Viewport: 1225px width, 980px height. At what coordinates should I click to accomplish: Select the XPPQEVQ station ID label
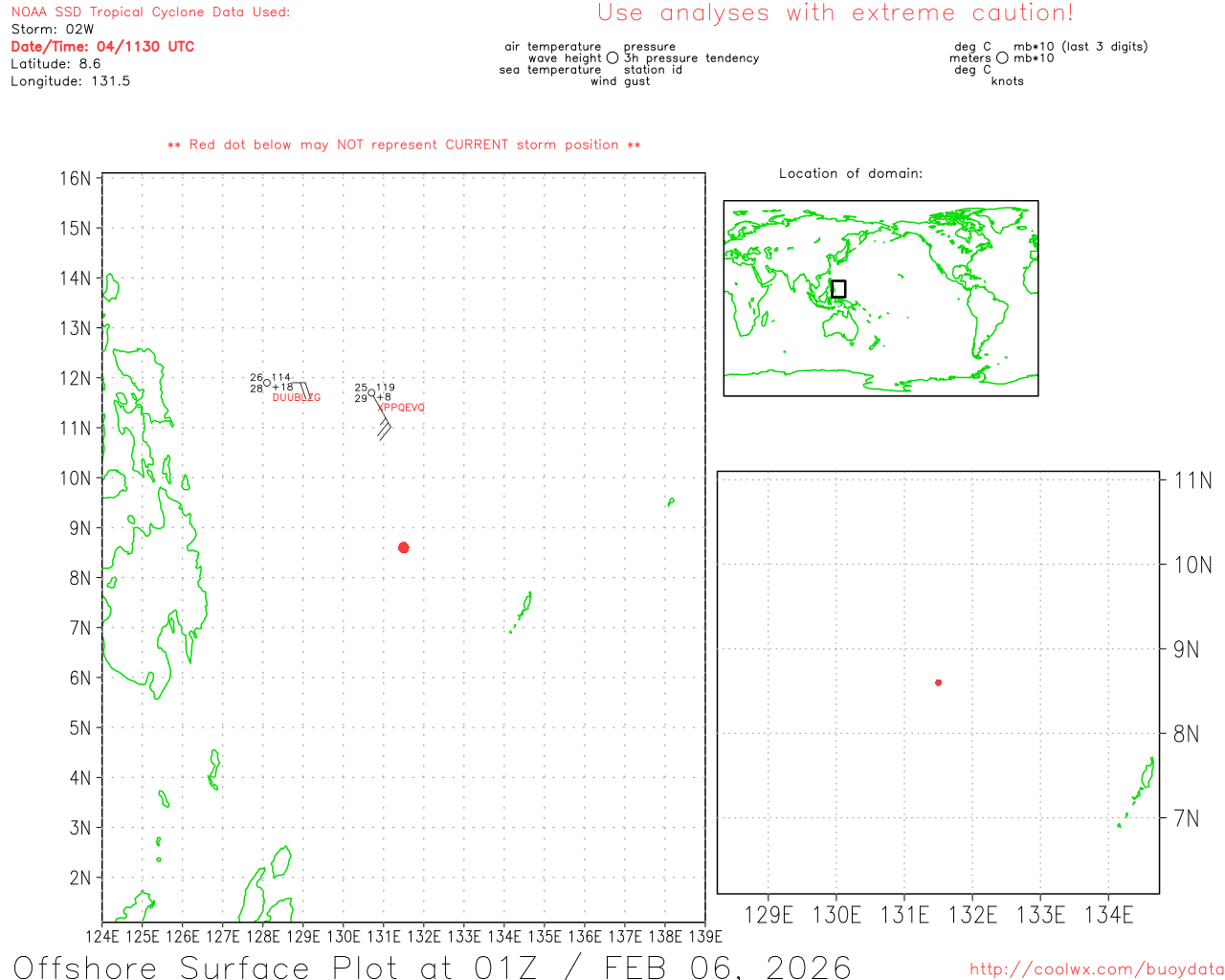(402, 408)
